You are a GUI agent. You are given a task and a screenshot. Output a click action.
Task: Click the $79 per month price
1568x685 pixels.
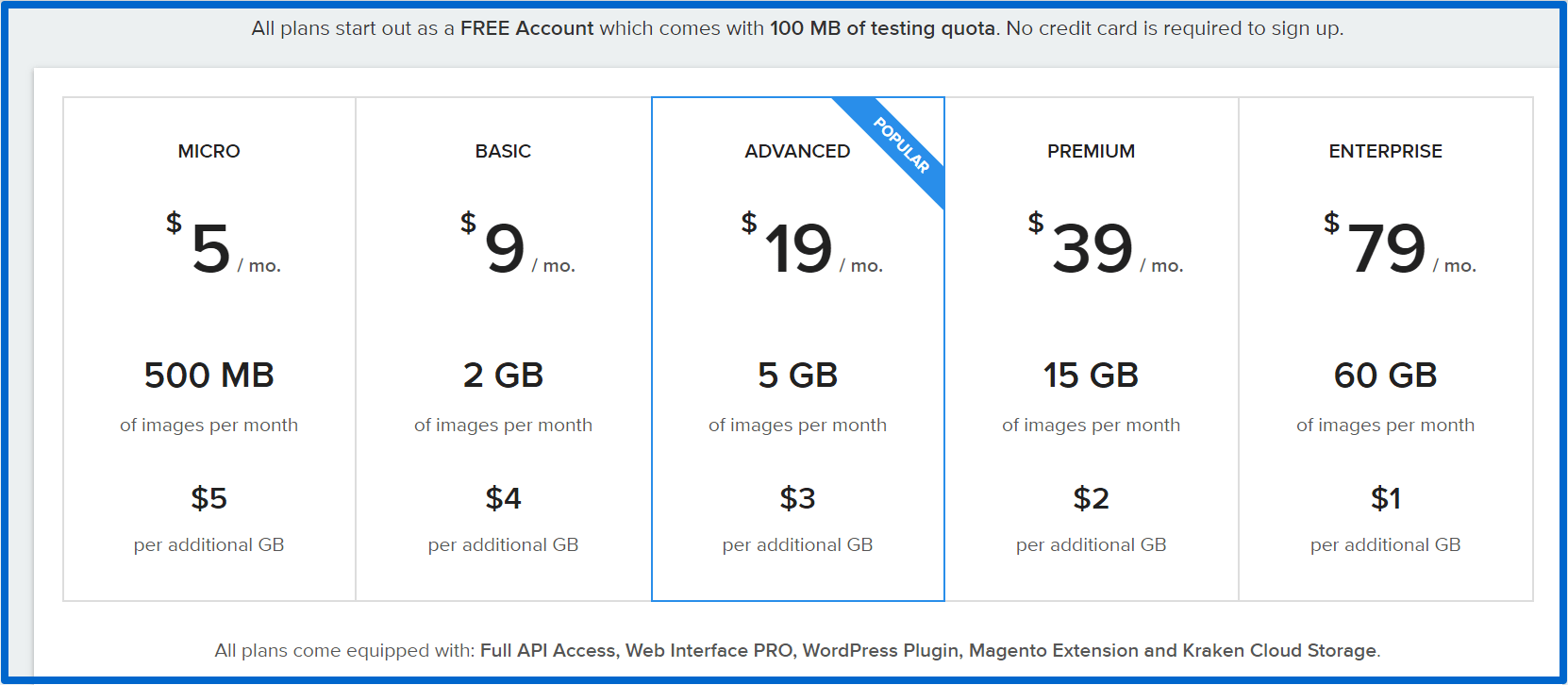(x=1399, y=247)
